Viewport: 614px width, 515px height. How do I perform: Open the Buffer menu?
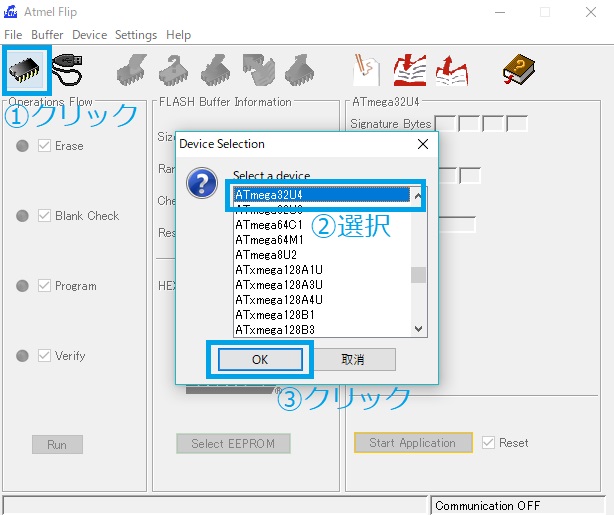coord(47,35)
